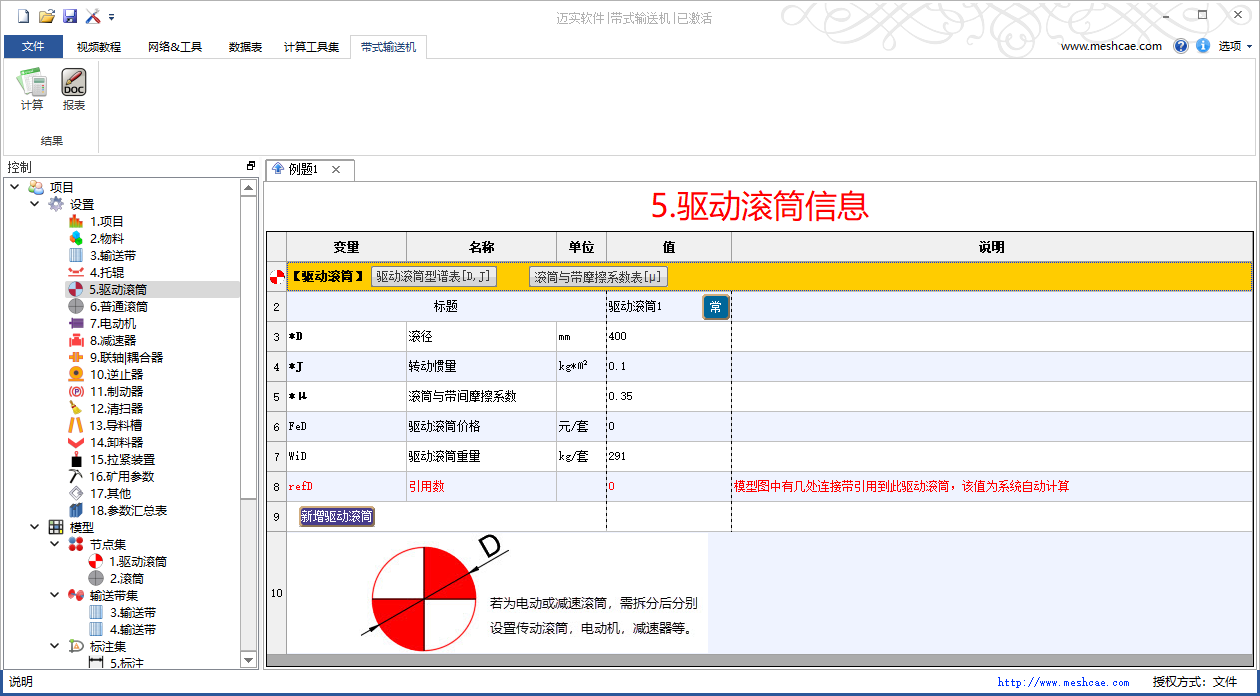Collapse the 设置 tree node
The width and height of the screenshot is (1260, 696).
pyautogui.click(x=35, y=204)
